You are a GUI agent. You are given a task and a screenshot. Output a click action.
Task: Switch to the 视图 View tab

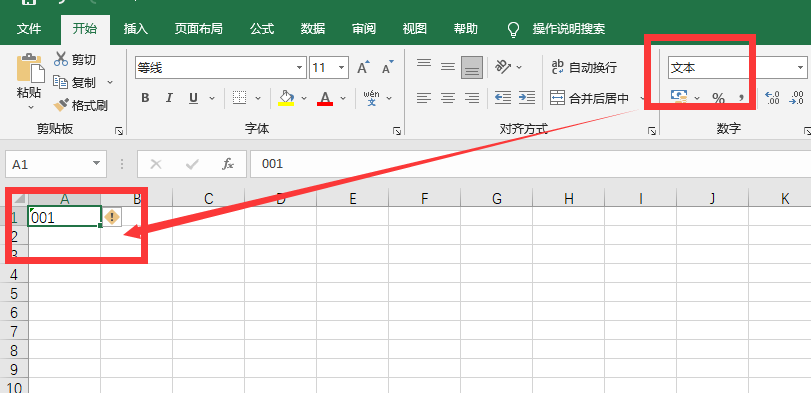pyautogui.click(x=414, y=28)
